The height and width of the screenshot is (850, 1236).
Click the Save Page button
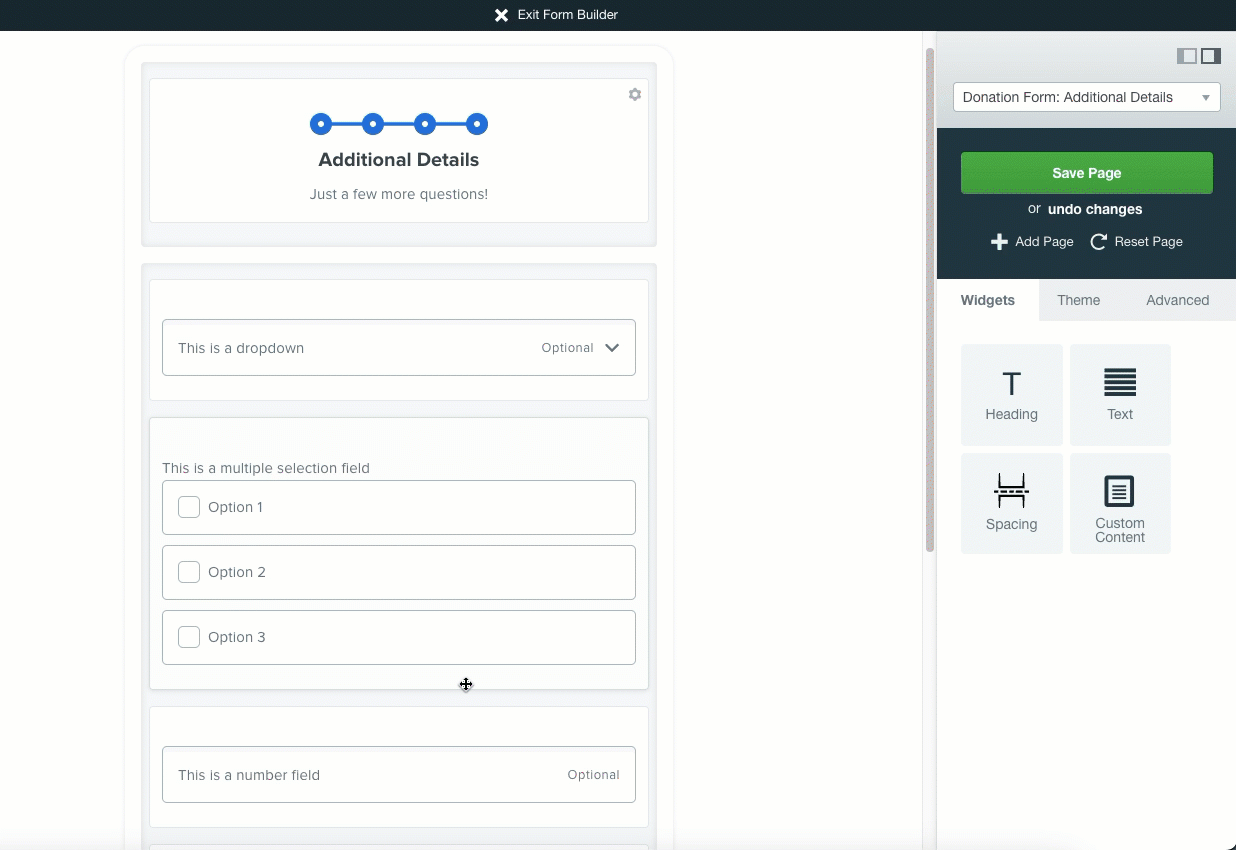1087,173
